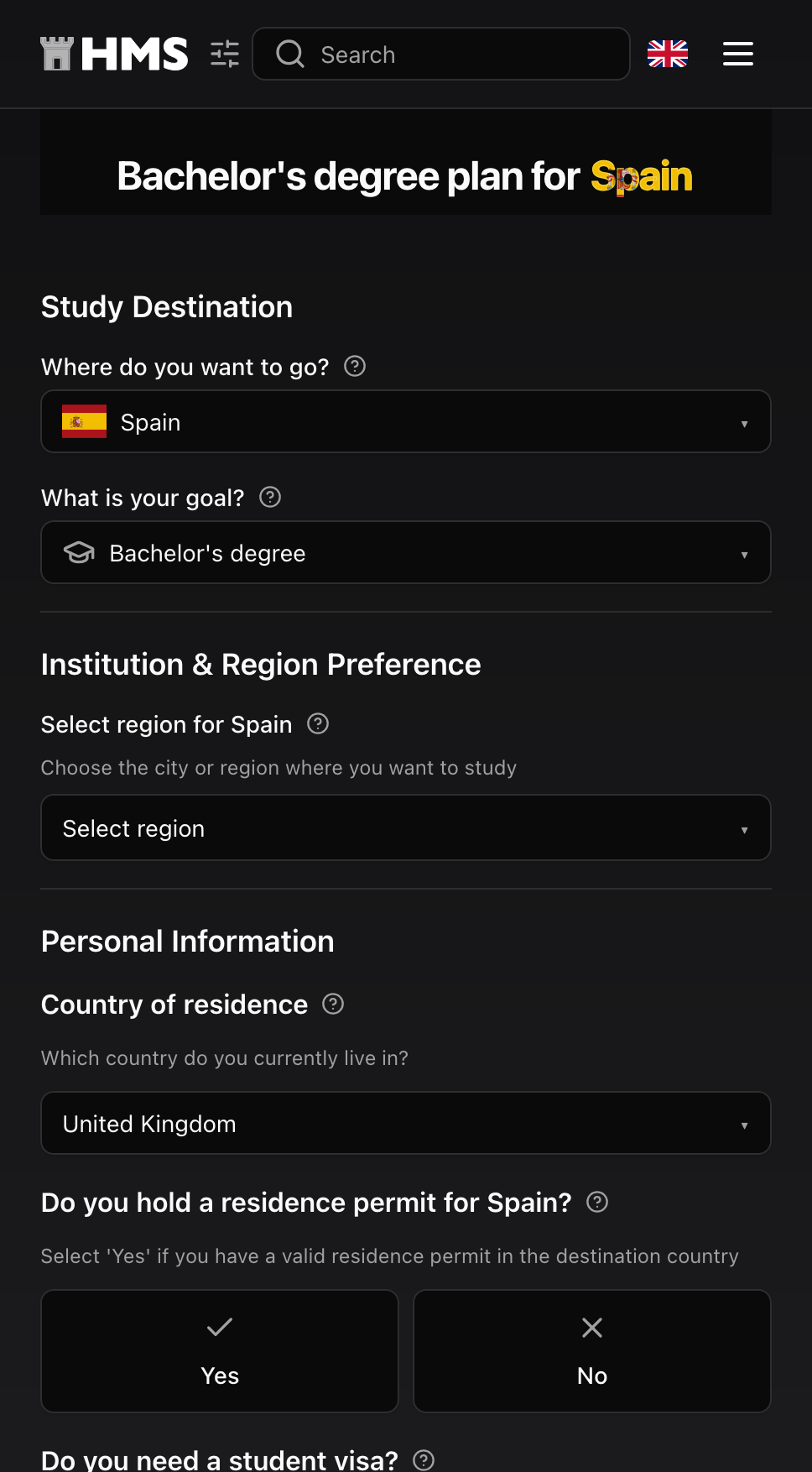Show help for residence permit question
Image resolution: width=812 pixels, height=1472 pixels.
(x=597, y=1202)
